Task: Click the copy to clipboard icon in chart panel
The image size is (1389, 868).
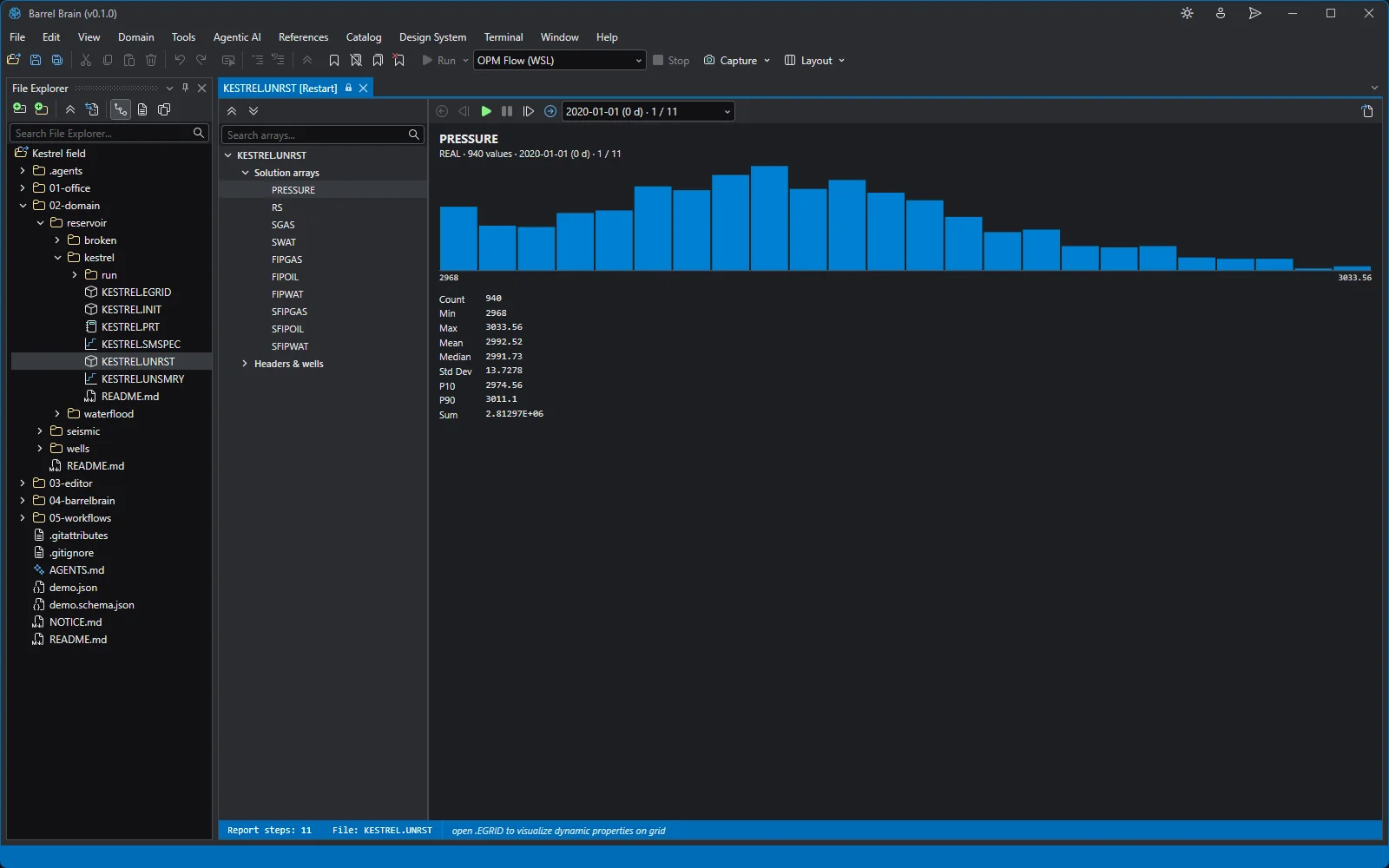Action: [1367, 111]
